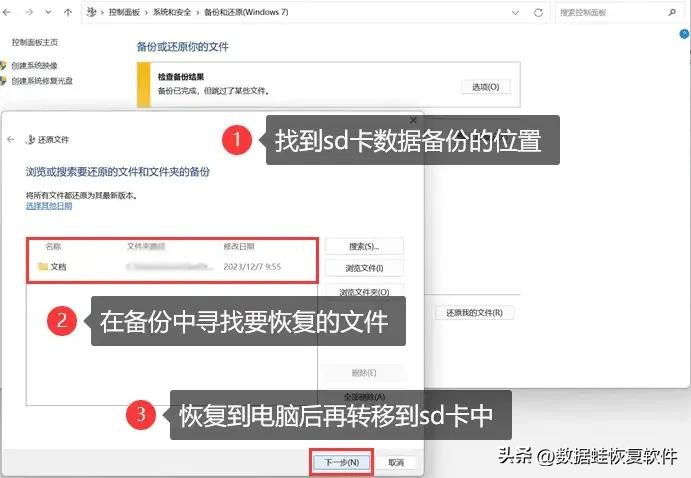
Task: Click the 选择其他日期 link
Action: point(46,204)
